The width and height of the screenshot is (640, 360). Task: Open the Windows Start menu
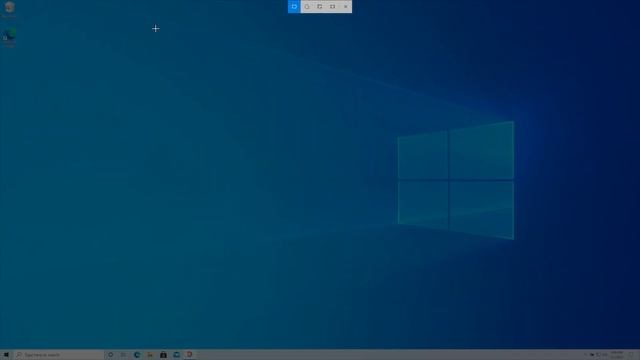pos(6,355)
